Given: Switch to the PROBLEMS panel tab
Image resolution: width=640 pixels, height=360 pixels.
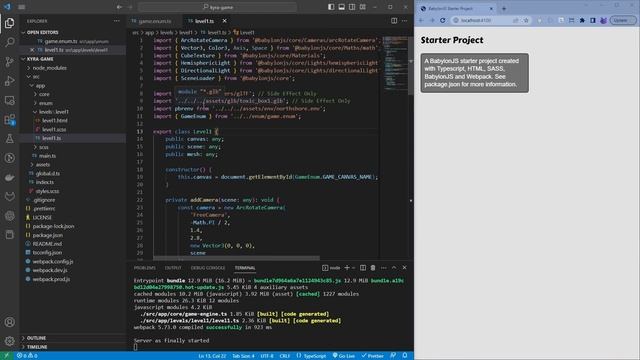Looking at the screenshot, I should pyautogui.click(x=145, y=268).
